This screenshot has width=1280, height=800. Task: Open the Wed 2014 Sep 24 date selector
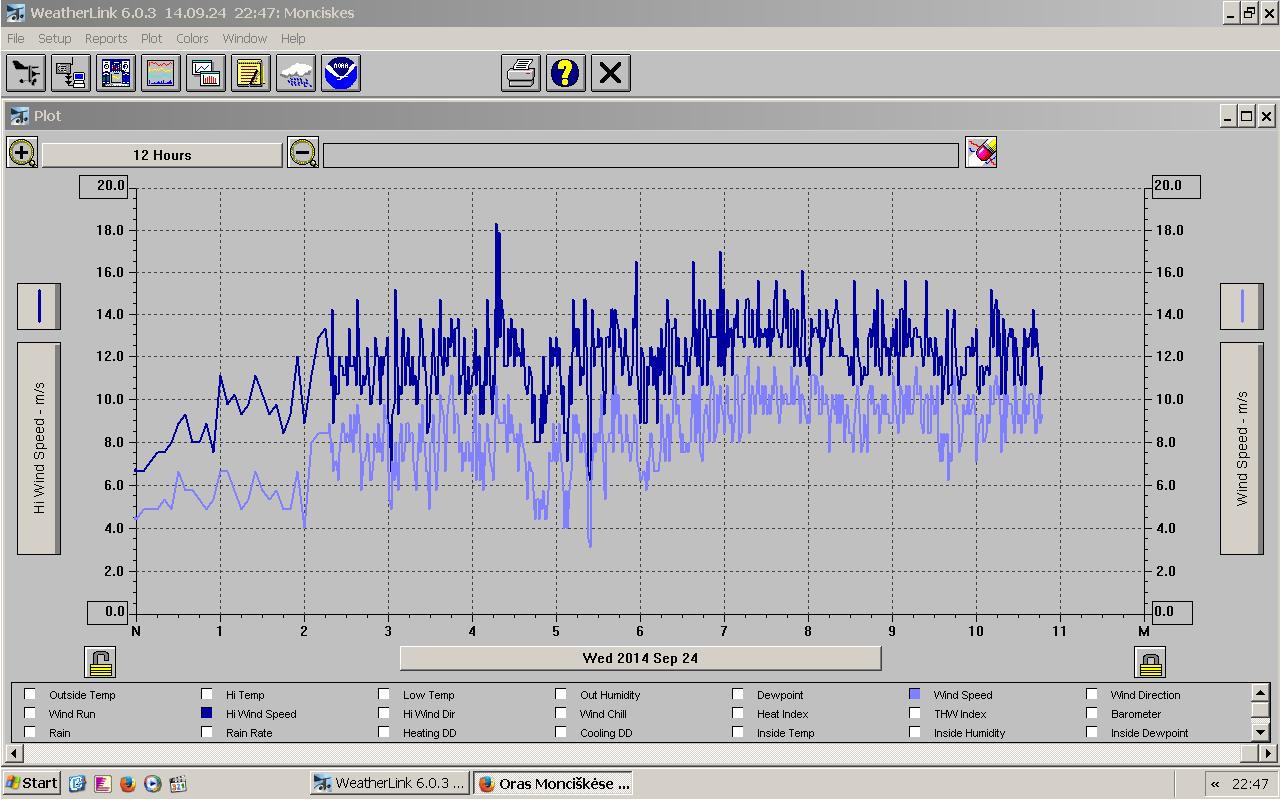(x=640, y=658)
